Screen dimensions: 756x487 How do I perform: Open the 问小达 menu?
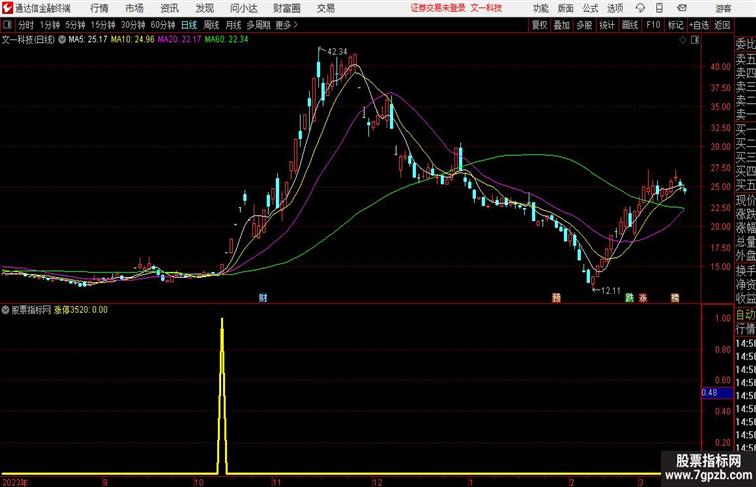244,8
